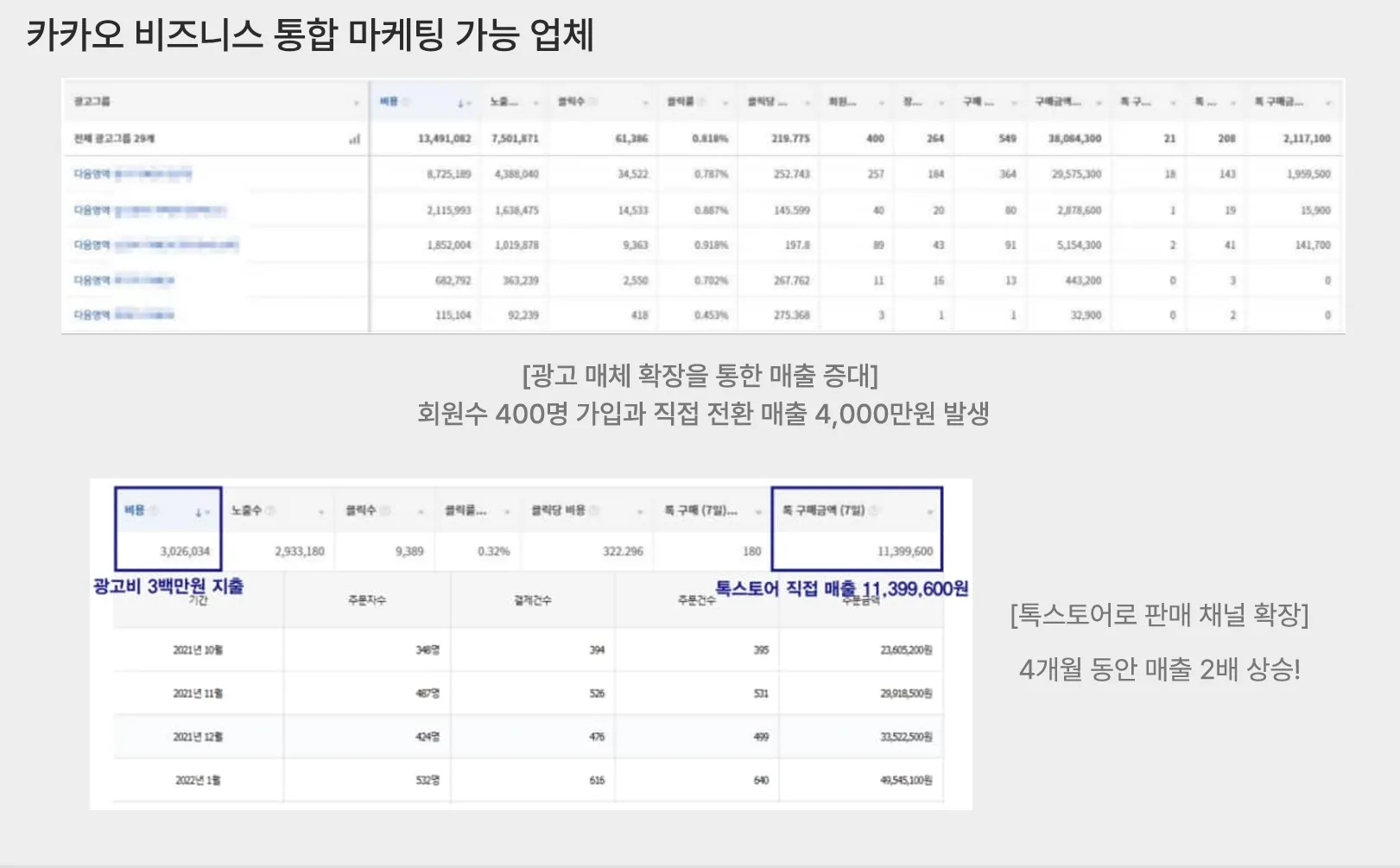This screenshot has height=868, width=1400.
Task: Click the 2,933,180 impressions value
Action: point(300,551)
